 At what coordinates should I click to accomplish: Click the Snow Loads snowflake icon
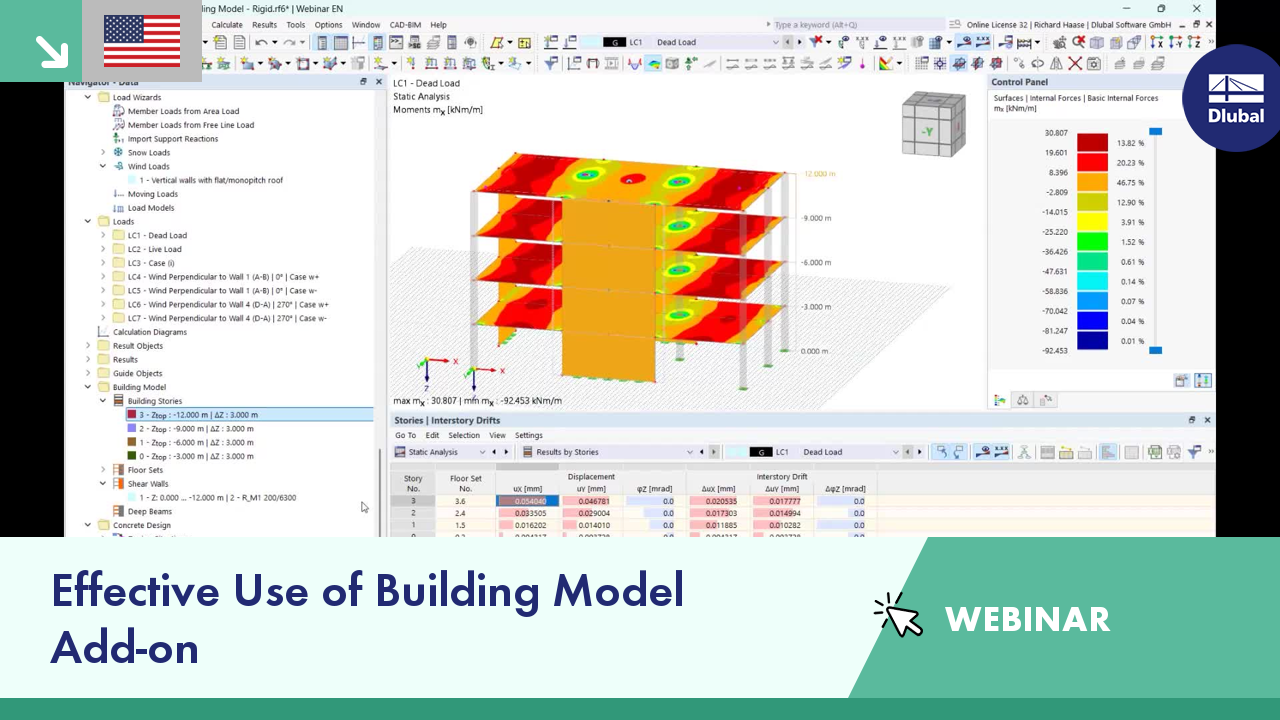click(x=118, y=153)
